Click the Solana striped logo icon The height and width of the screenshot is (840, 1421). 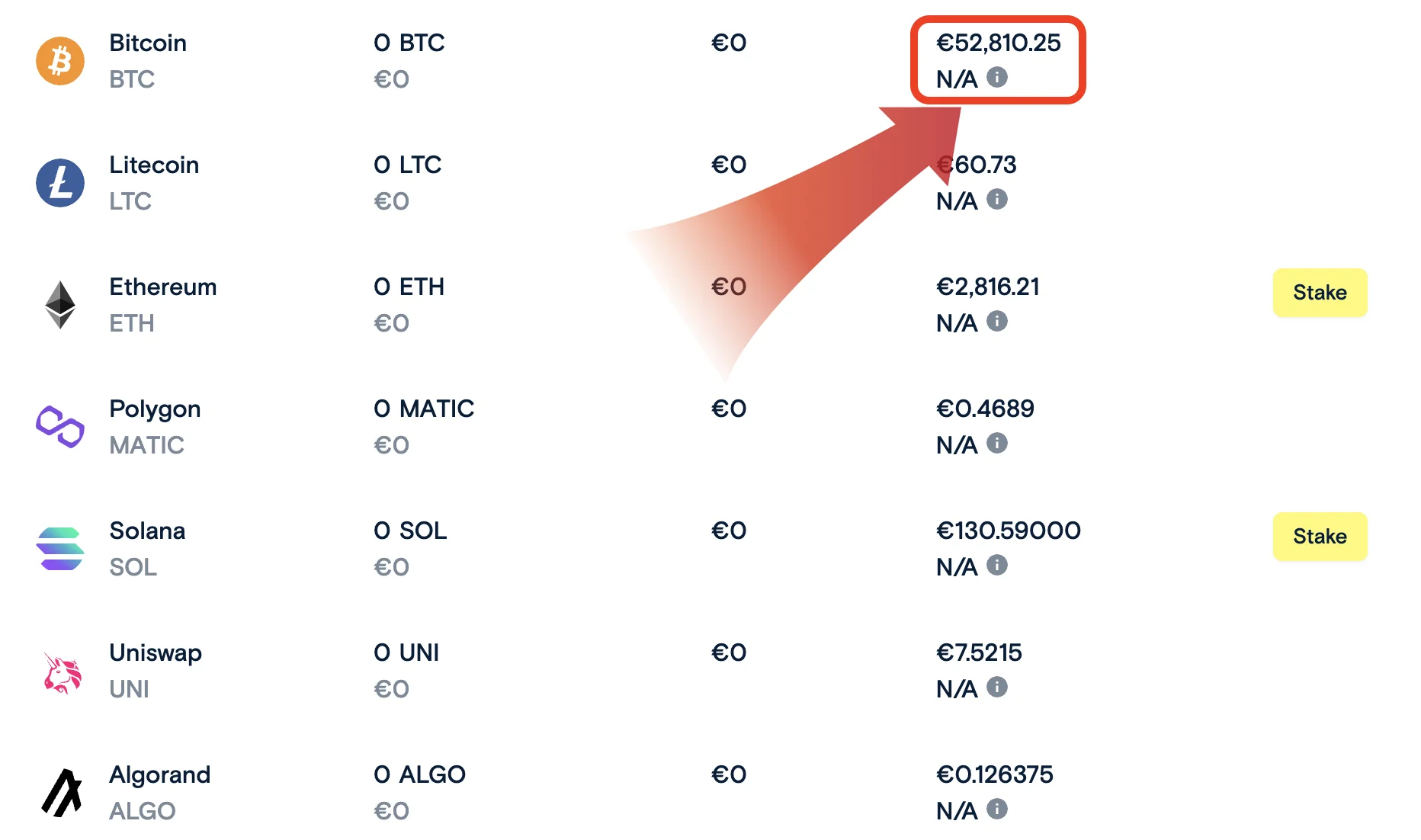[60, 549]
